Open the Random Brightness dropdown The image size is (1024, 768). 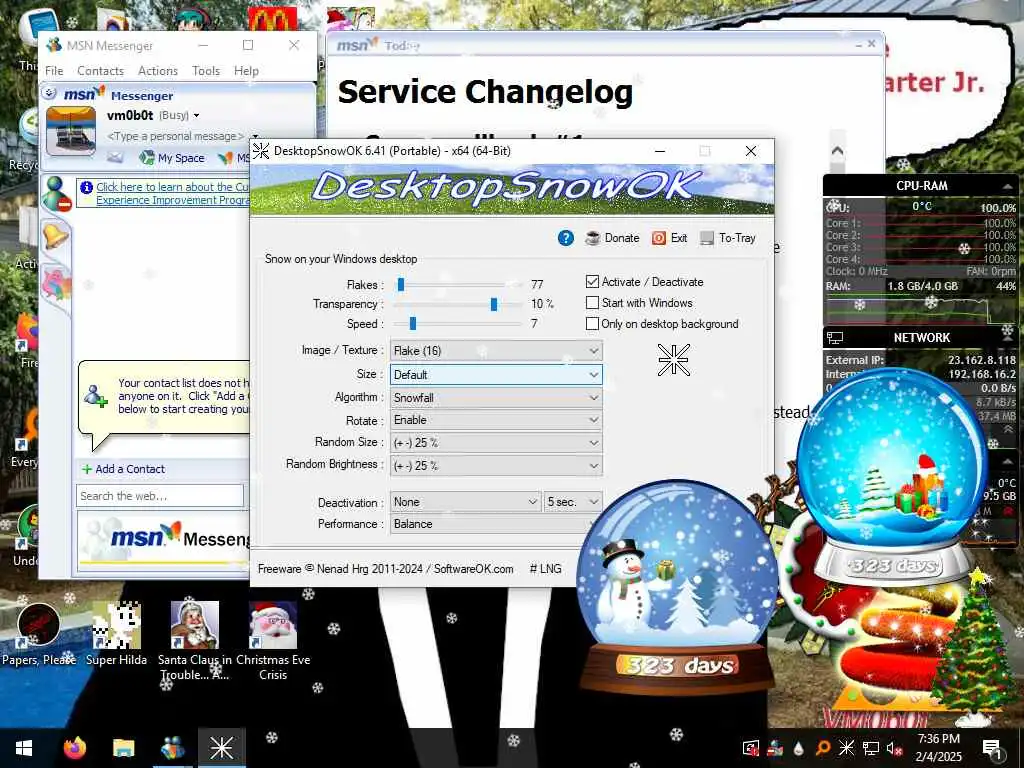click(496, 465)
